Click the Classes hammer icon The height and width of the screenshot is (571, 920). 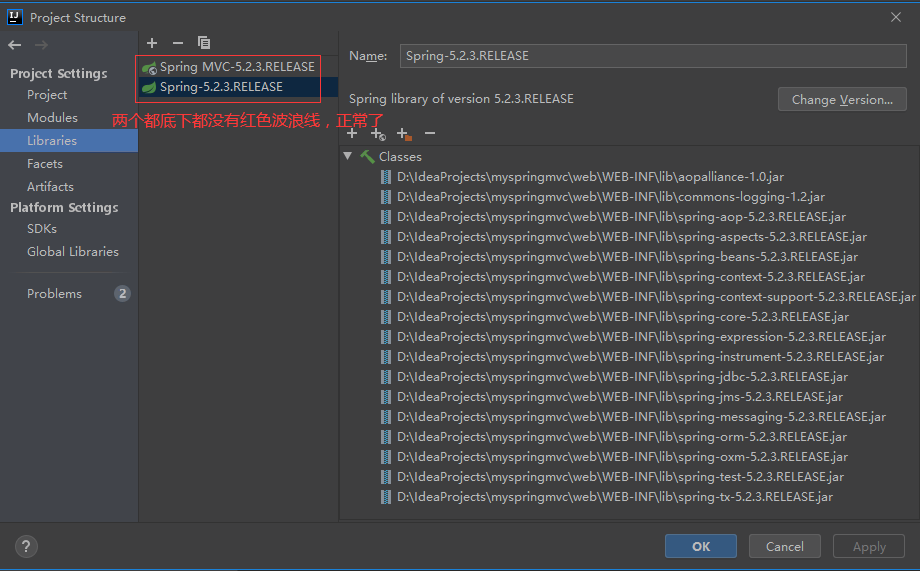(367, 157)
